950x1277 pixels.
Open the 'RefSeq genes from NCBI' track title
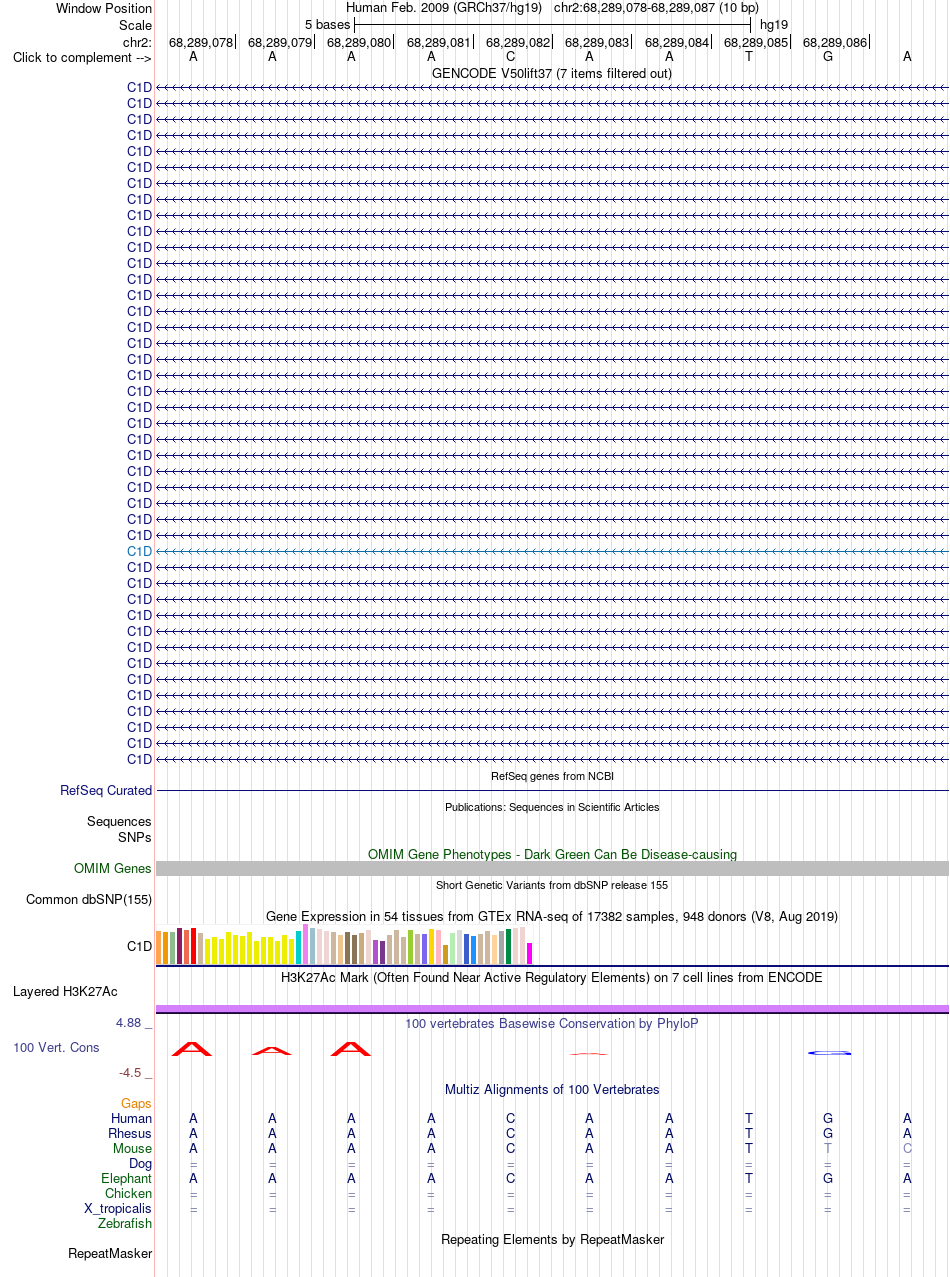click(552, 776)
